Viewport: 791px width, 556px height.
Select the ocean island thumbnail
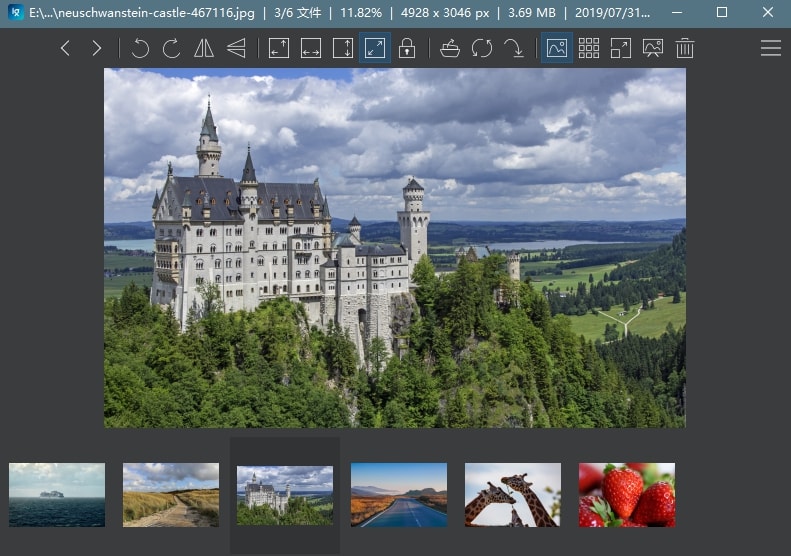(x=57, y=495)
